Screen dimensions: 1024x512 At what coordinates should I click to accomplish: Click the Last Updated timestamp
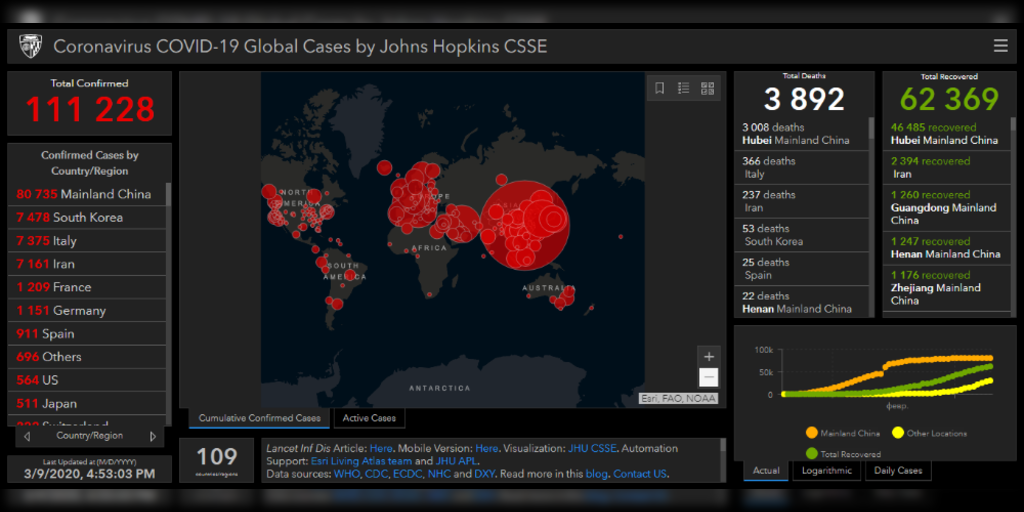click(89, 473)
